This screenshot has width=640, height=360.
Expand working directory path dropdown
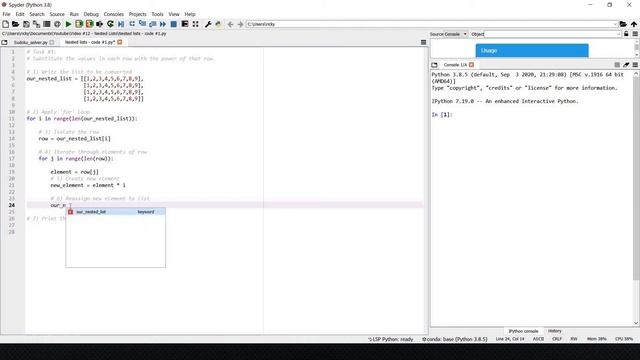point(615,24)
